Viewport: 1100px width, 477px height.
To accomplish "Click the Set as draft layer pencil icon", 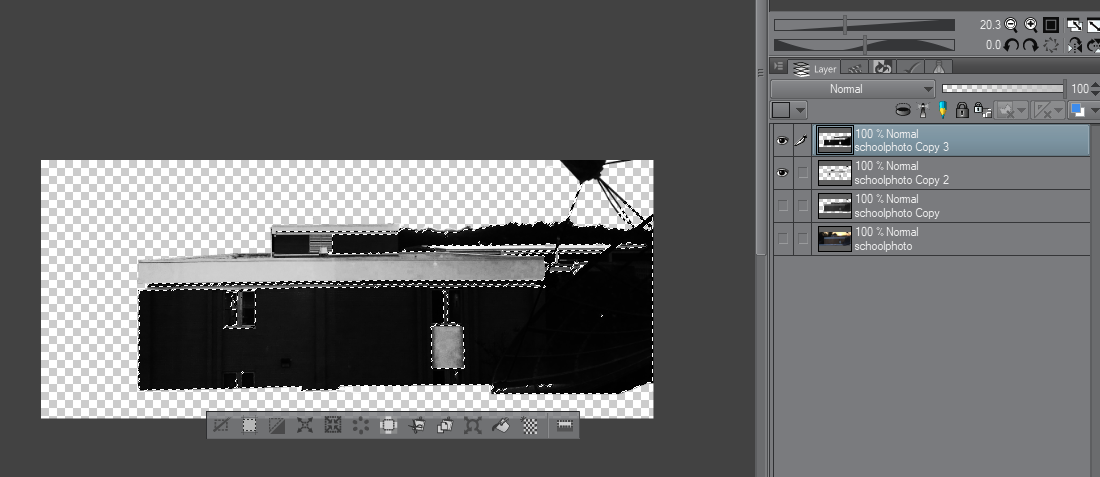I will [x=943, y=110].
